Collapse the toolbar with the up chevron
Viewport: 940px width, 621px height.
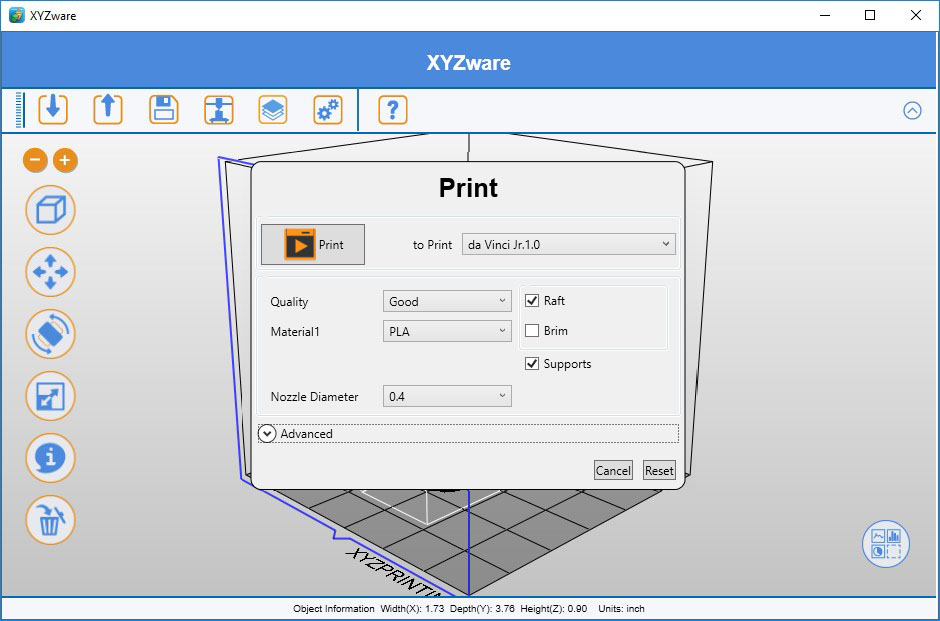pos(912,110)
